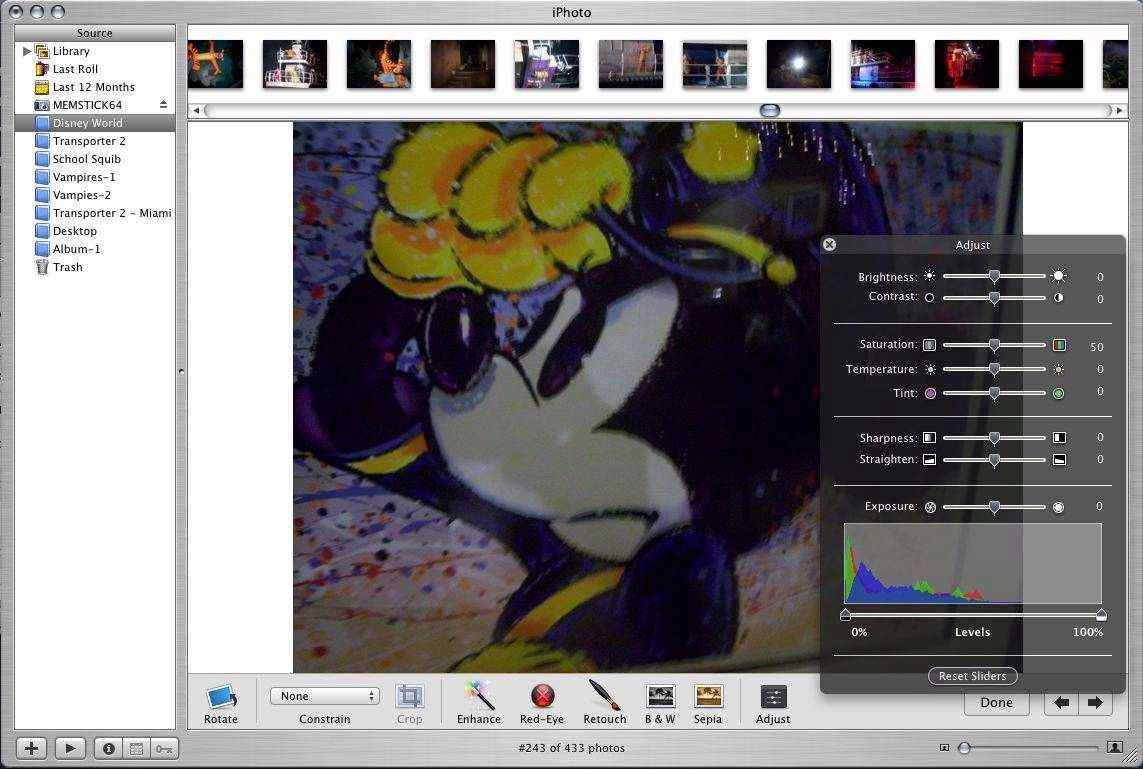This screenshot has width=1143, height=769.
Task: Click the sidebar collapse handle
Action: pos(181,371)
